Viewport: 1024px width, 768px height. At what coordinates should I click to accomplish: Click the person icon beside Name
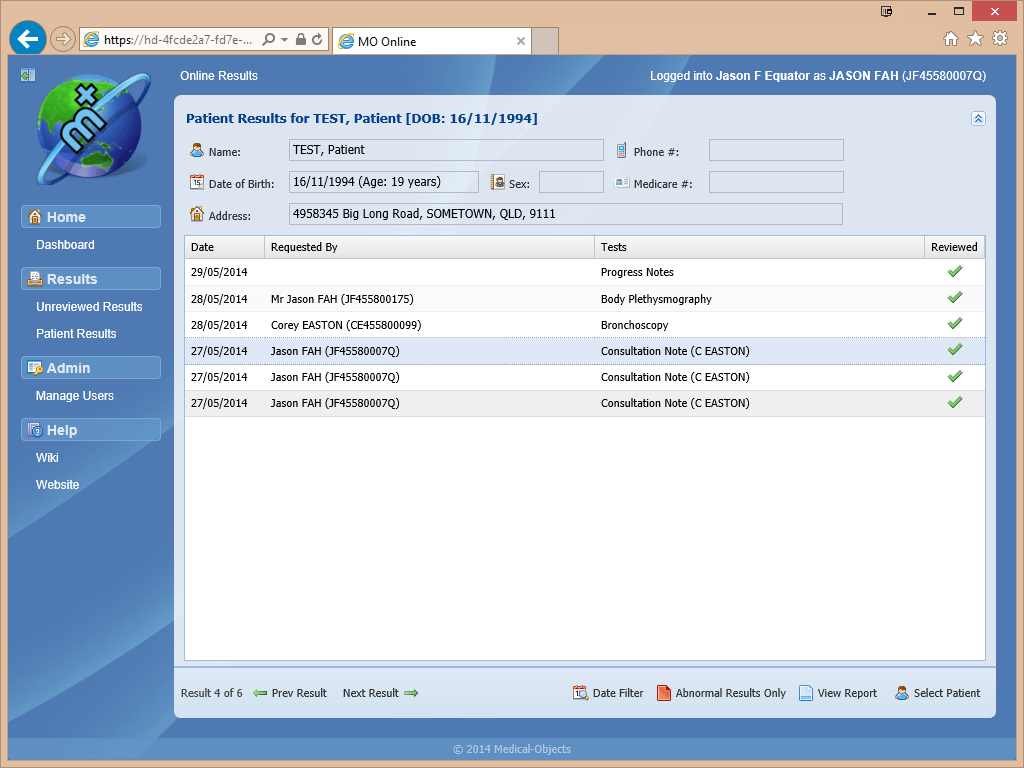click(197, 150)
